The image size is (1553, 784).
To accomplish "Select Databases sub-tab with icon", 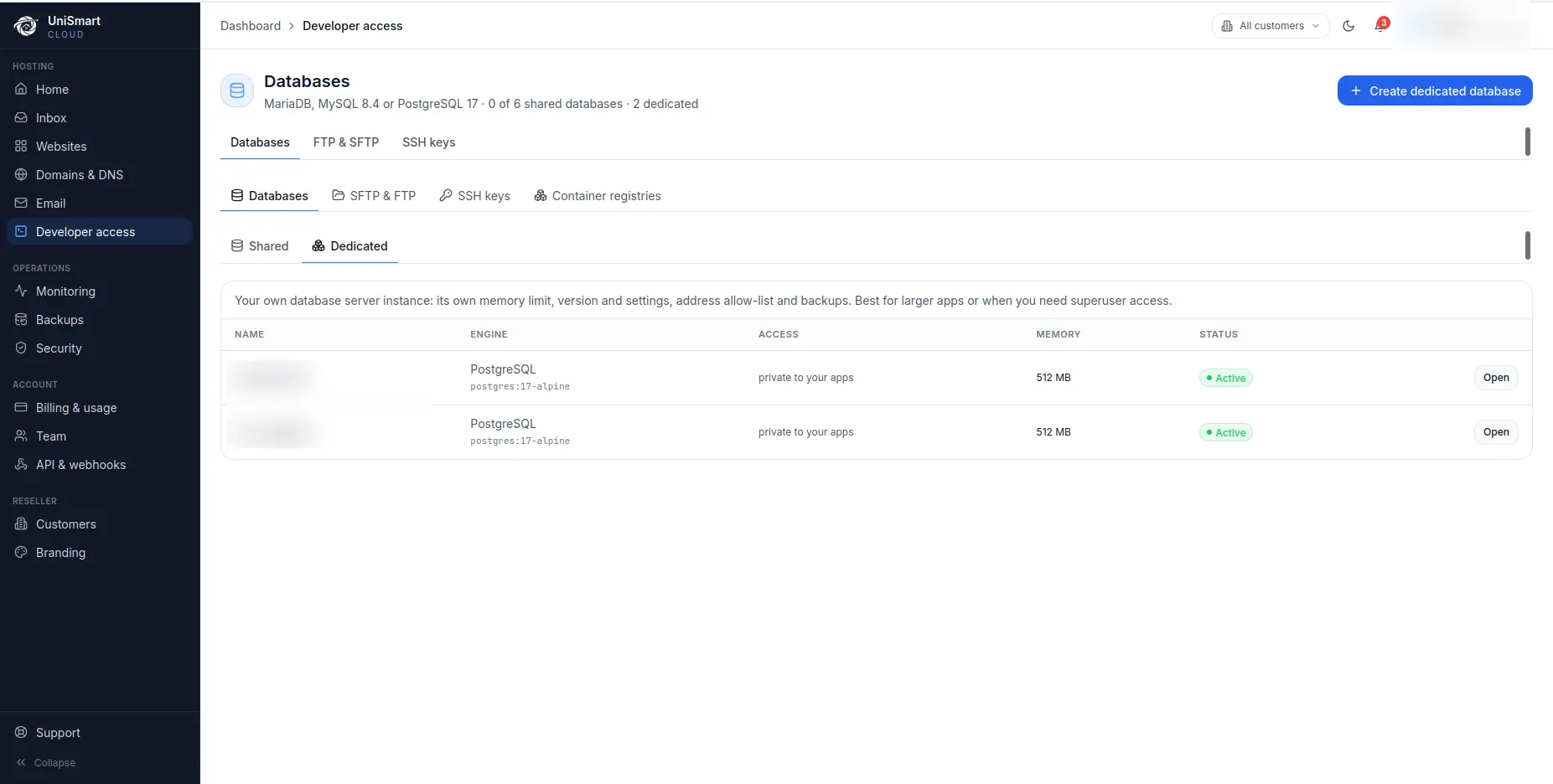I will [x=269, y=196].
